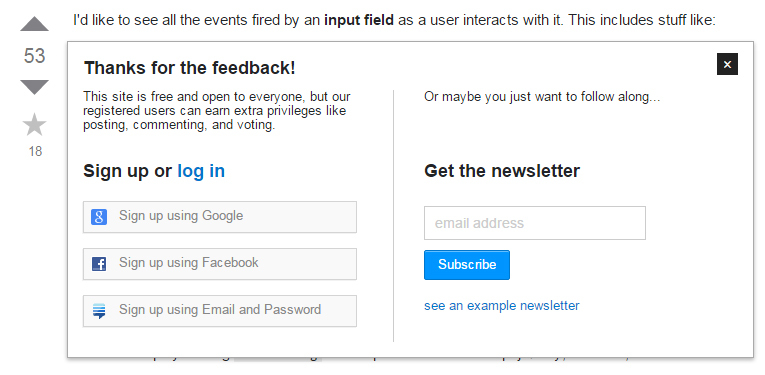Click the bold input field text in question

359,20
